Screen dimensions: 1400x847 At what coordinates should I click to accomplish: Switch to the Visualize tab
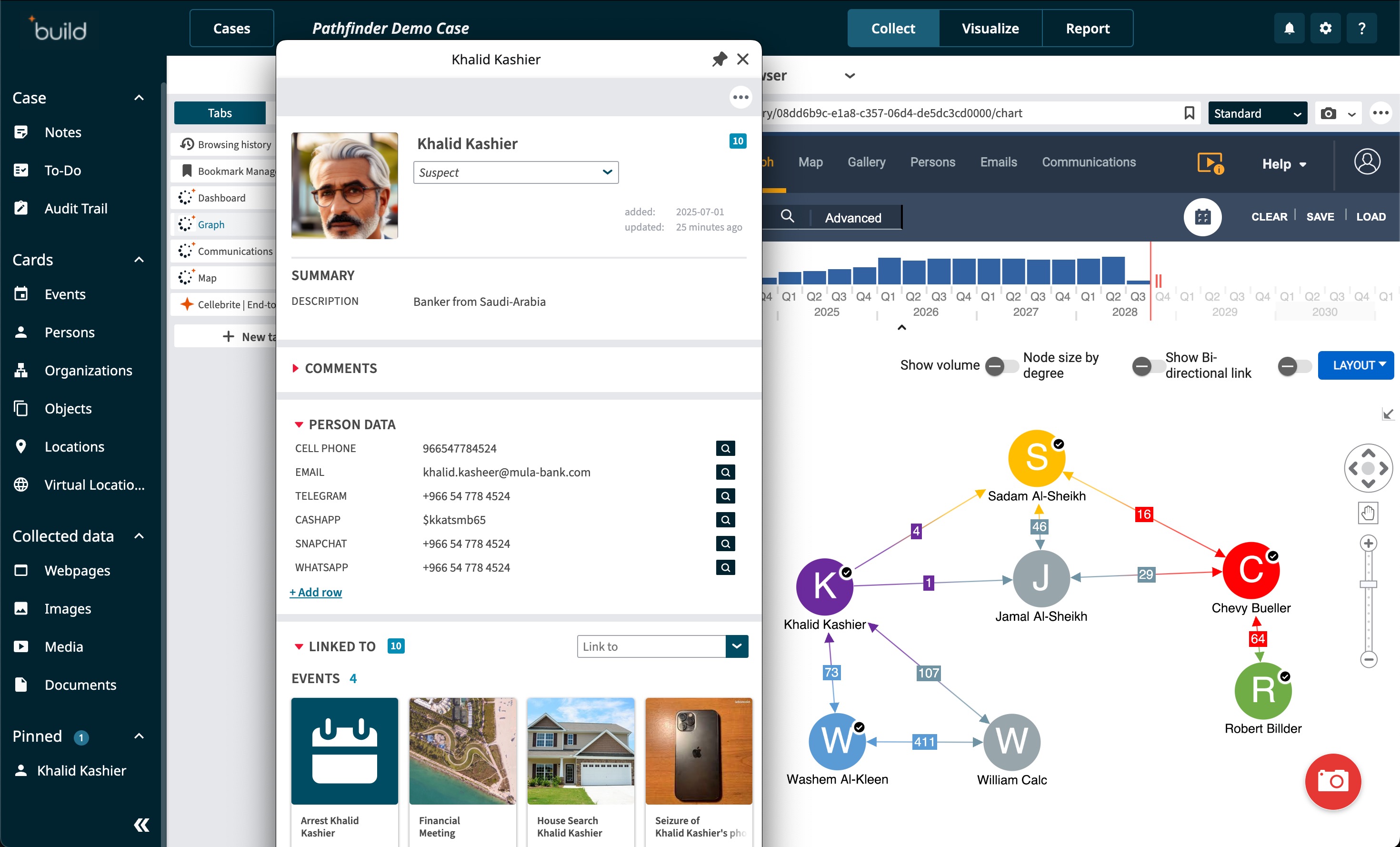pyautogui.click(x=990, y=29)
